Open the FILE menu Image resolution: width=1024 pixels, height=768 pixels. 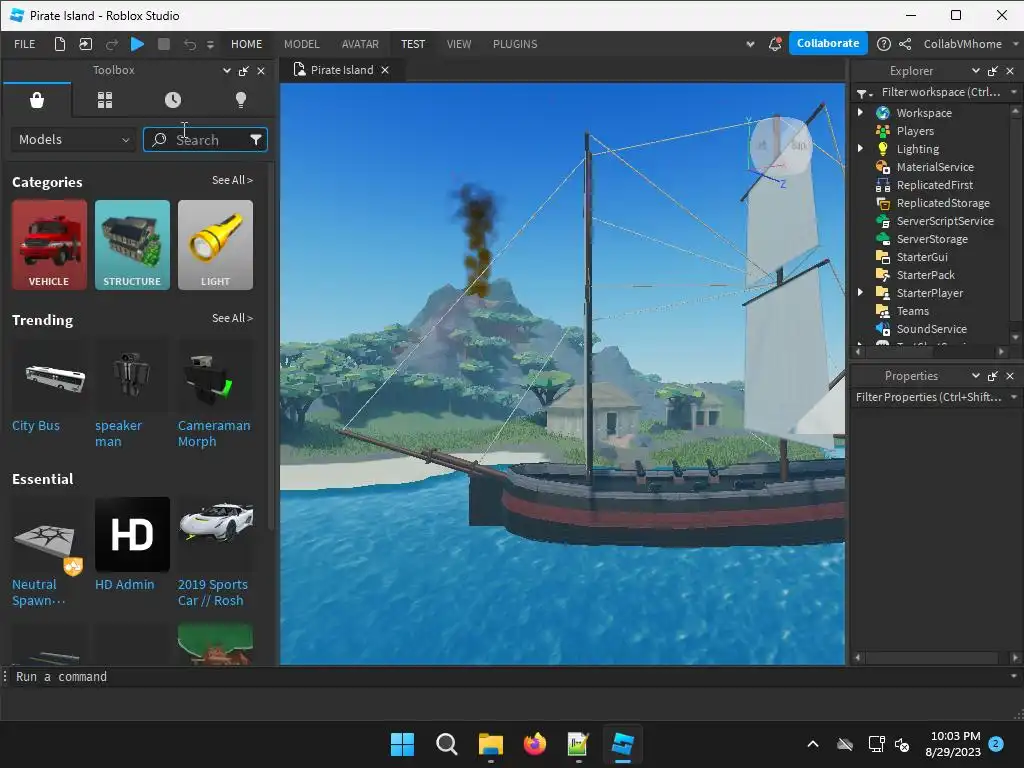(25, 44)
